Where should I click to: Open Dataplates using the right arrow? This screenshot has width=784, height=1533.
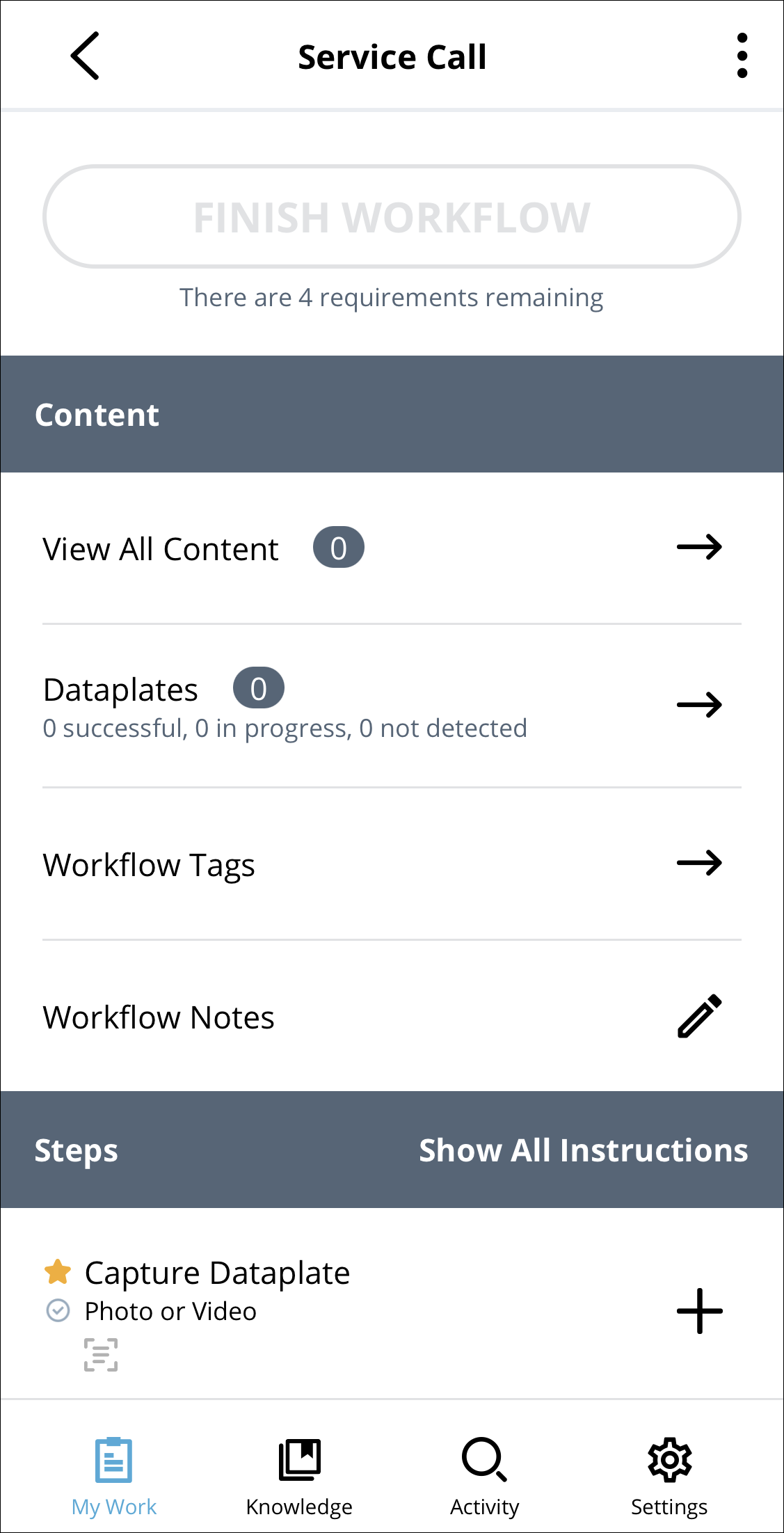[699, 705]
